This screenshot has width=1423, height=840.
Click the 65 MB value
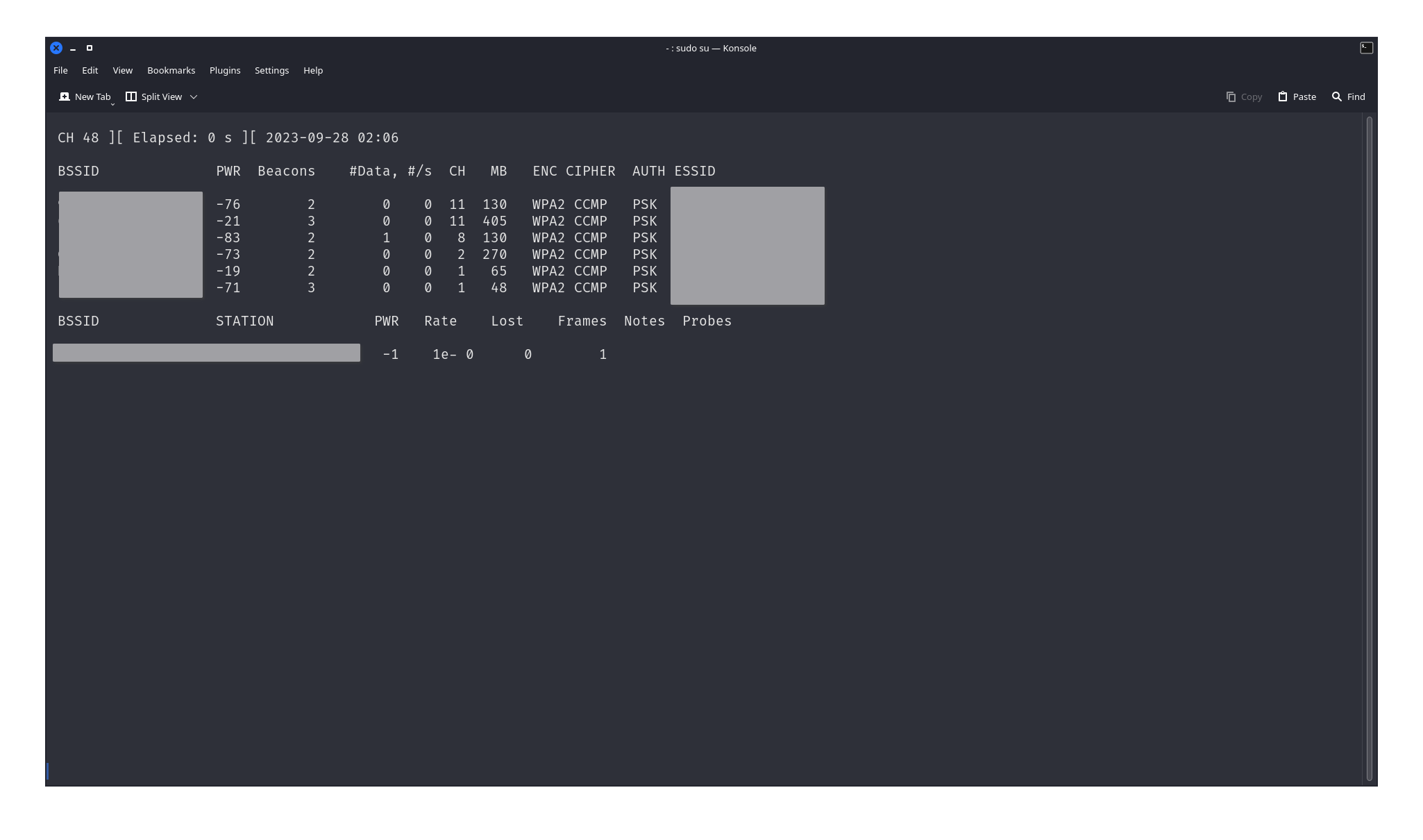click(x=499, y=271)
